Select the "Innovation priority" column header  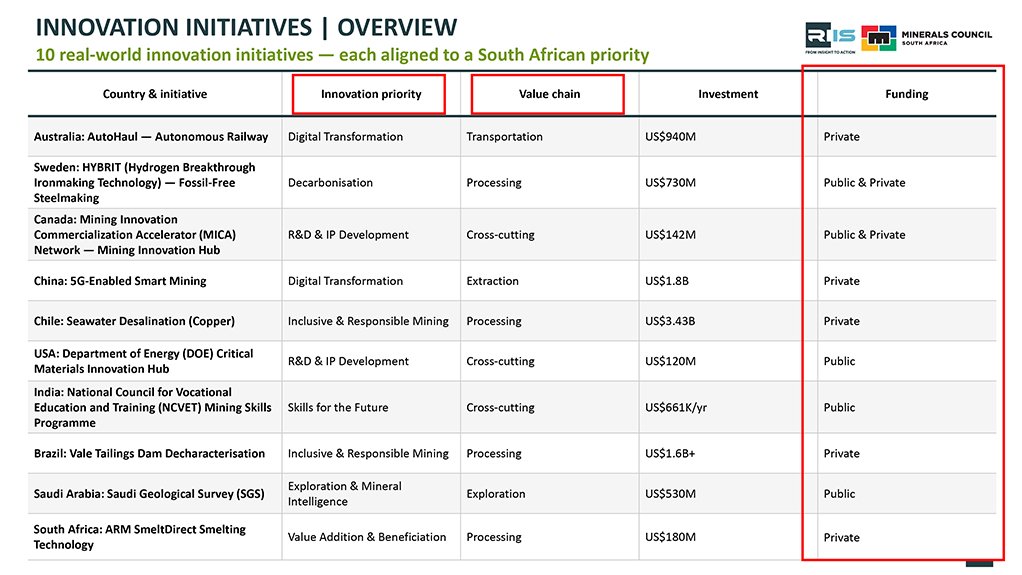click(371, 94)
